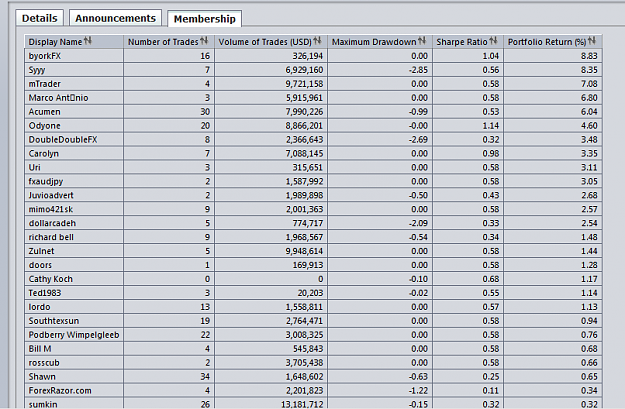Select the byorkFX member name
625x409 pixels.
click(x=45, y=56)
